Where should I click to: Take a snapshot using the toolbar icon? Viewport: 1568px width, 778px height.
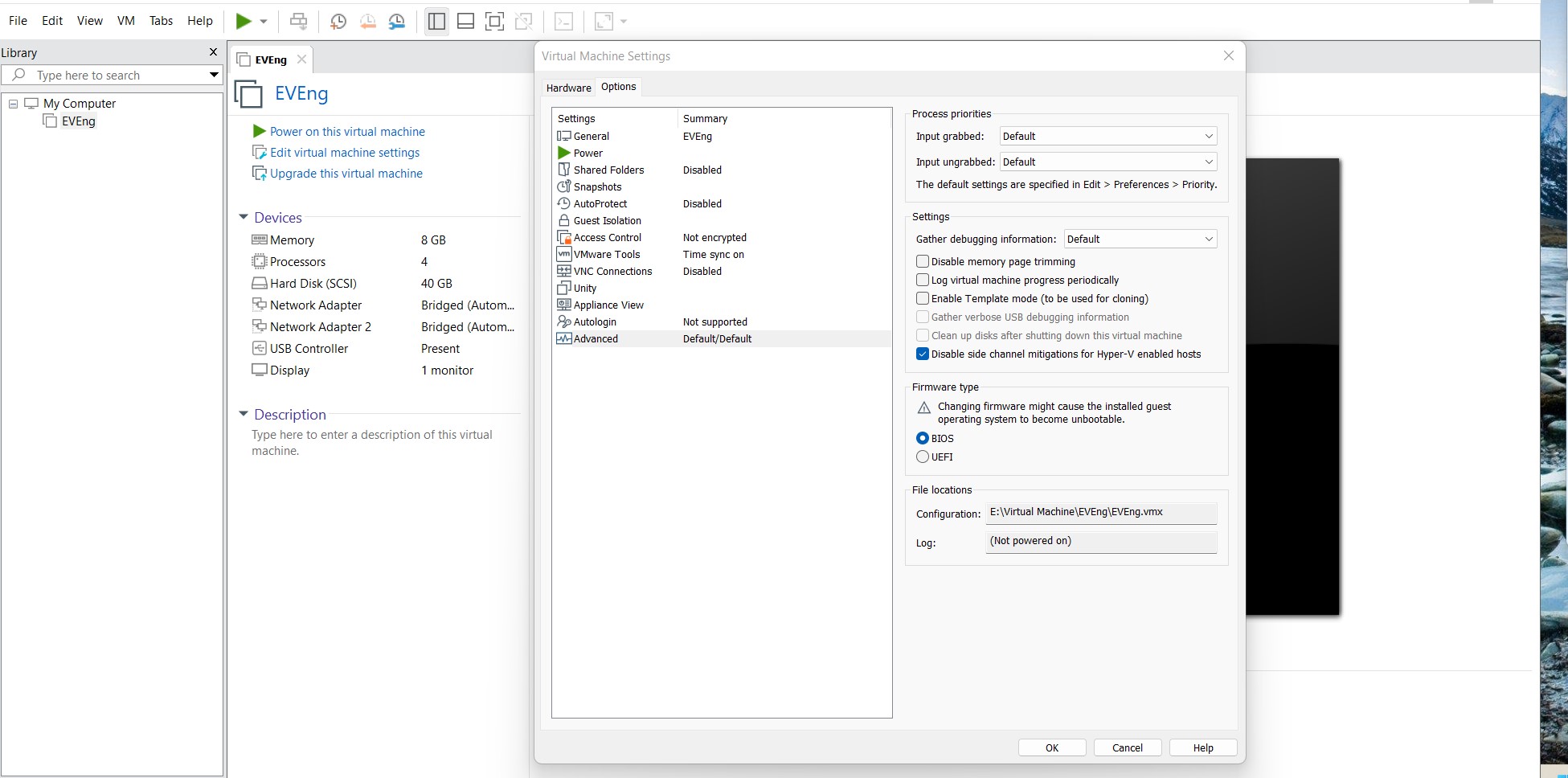click(338, 22)
